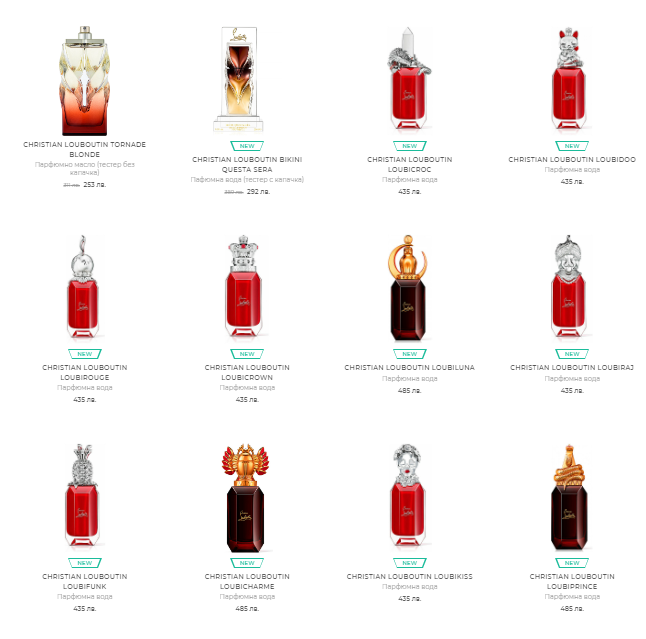This screenshot has width=646, height=639.
Task: Open the Christian Louboutin Loubicroc title link
Action: 410,164
